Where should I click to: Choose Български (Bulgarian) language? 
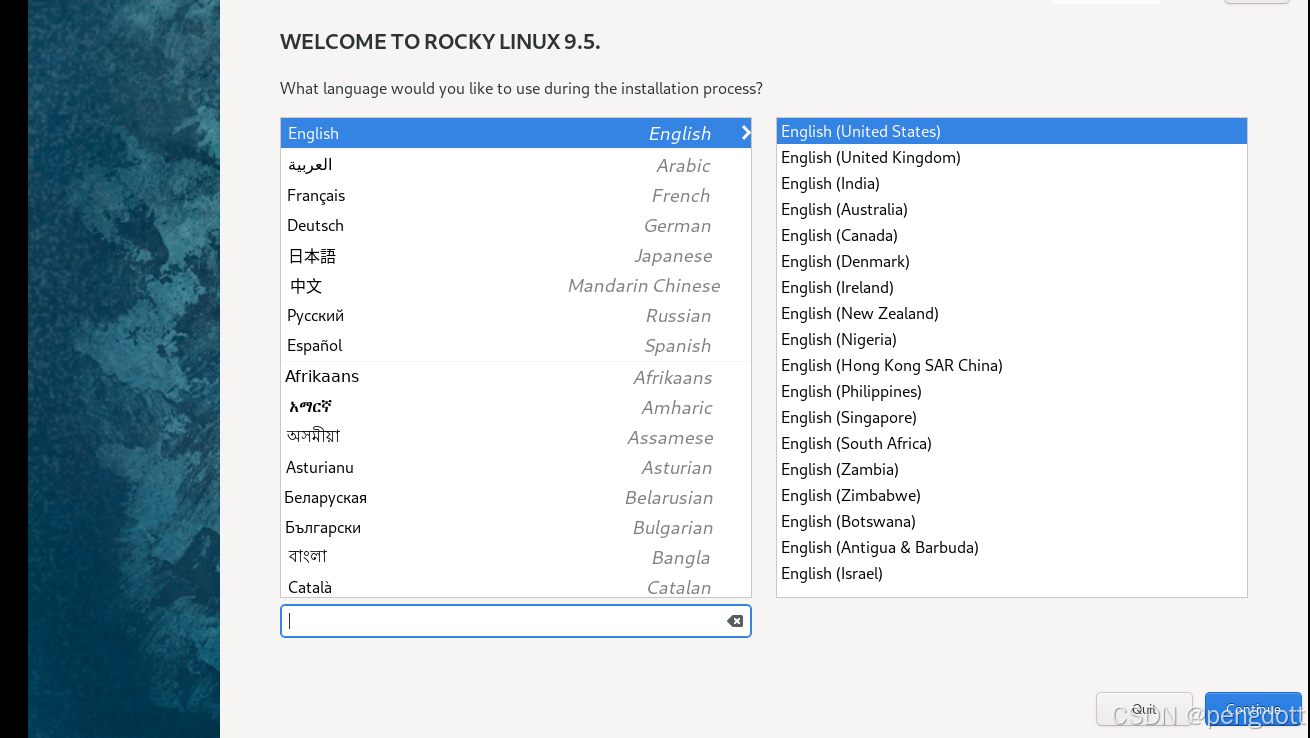(x=516, y=527)
